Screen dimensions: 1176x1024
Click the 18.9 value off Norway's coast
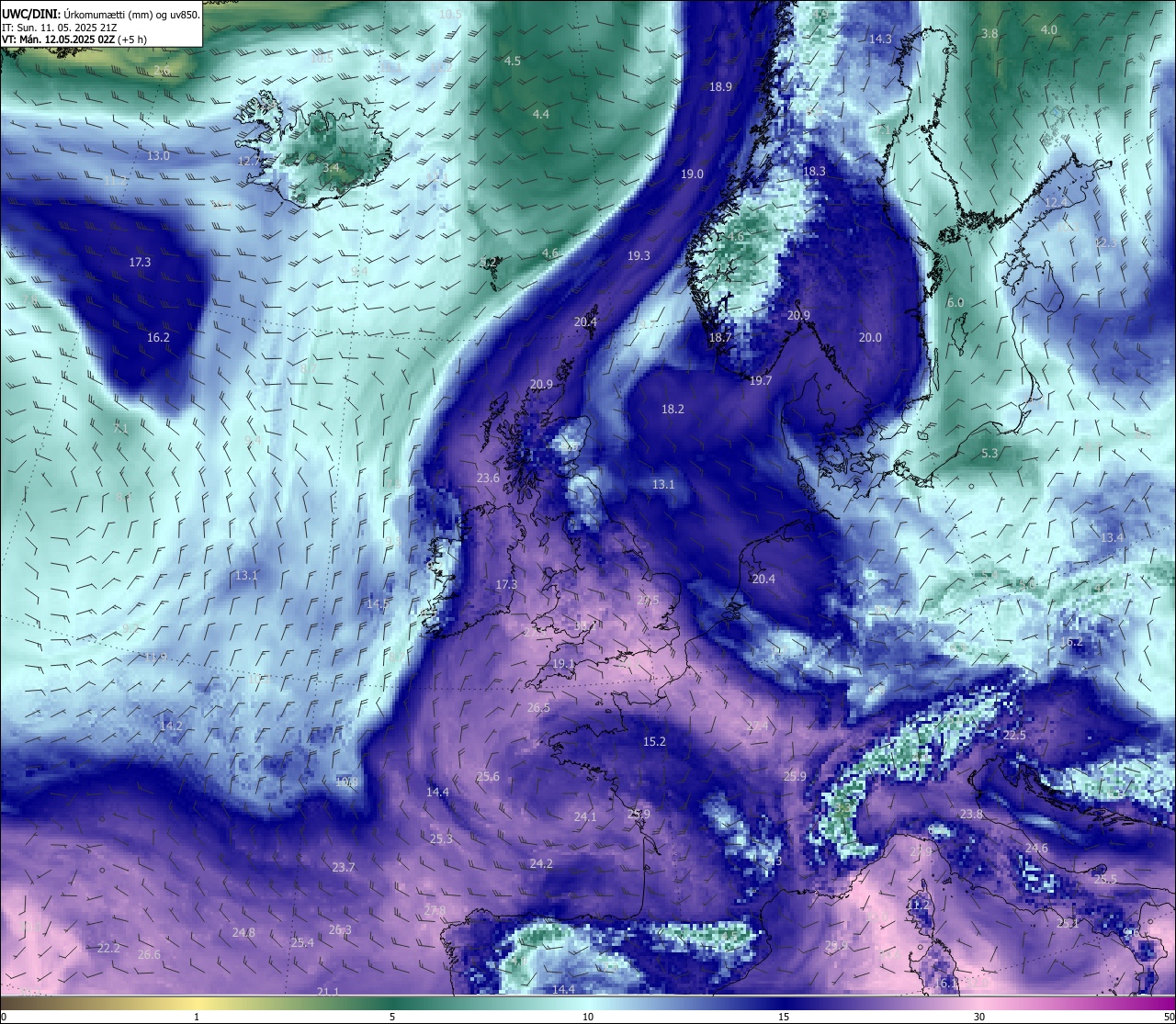tap(720, 87)
